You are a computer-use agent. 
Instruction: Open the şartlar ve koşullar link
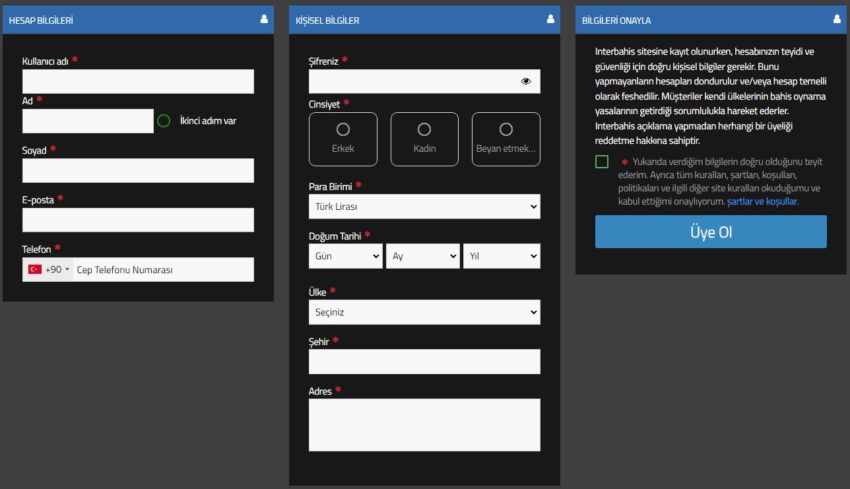coord(762,201)
